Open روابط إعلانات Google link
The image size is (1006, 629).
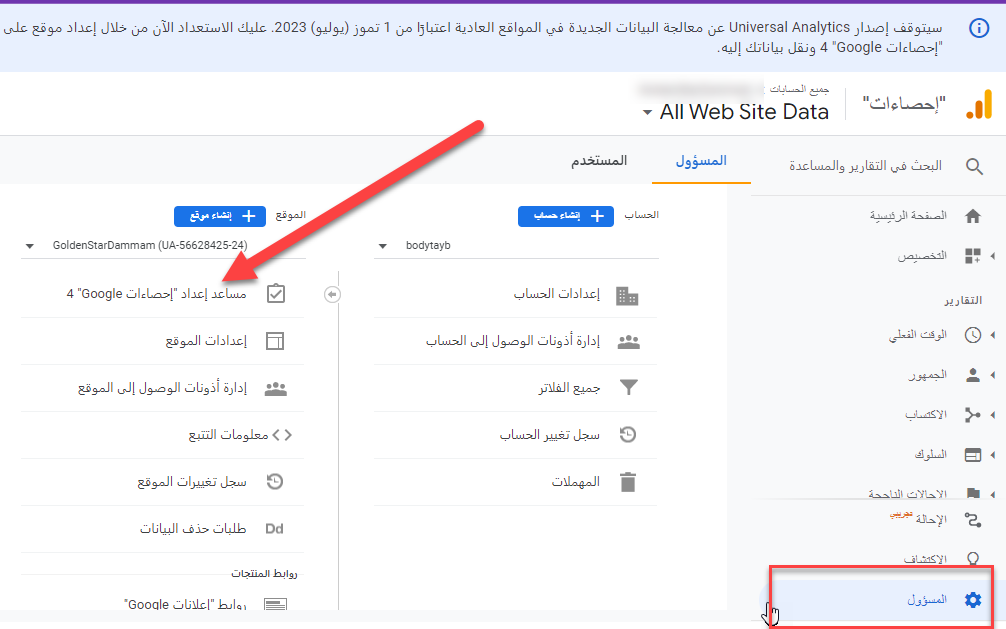point(185,604)
